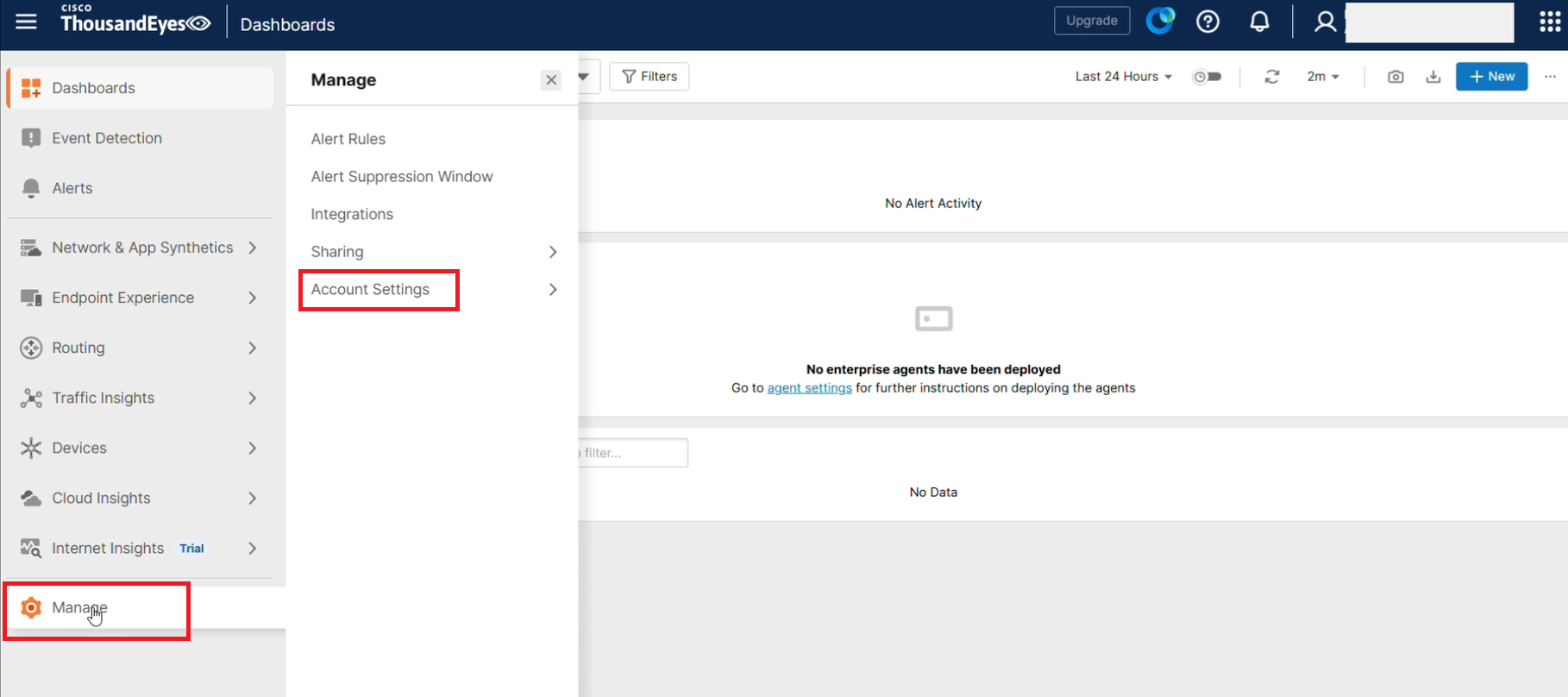Click the enterprise agent placeholder icon

click(933, 319)
